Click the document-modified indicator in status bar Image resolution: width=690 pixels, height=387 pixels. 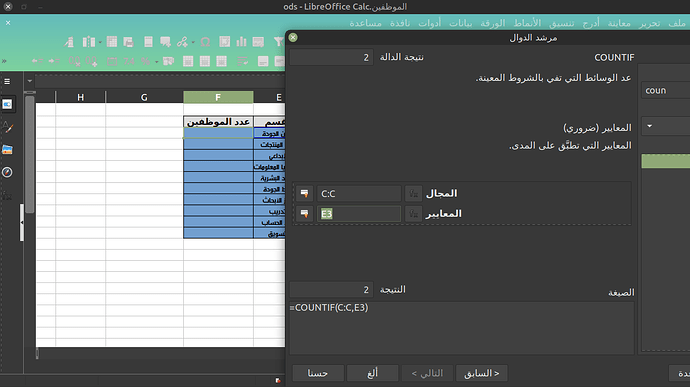[278, 380]
